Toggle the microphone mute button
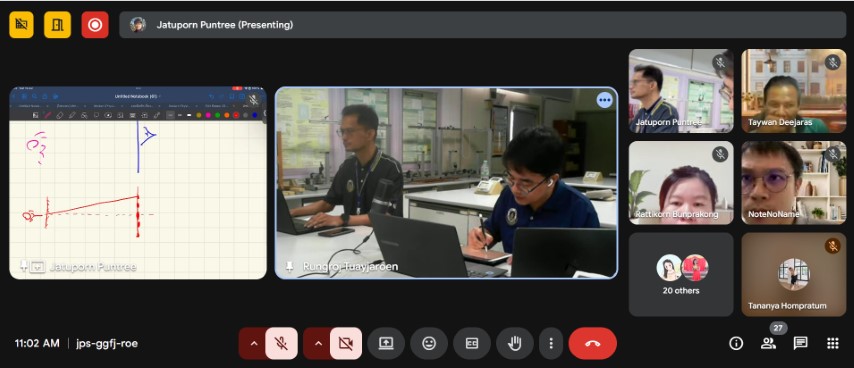 point(282,344)
